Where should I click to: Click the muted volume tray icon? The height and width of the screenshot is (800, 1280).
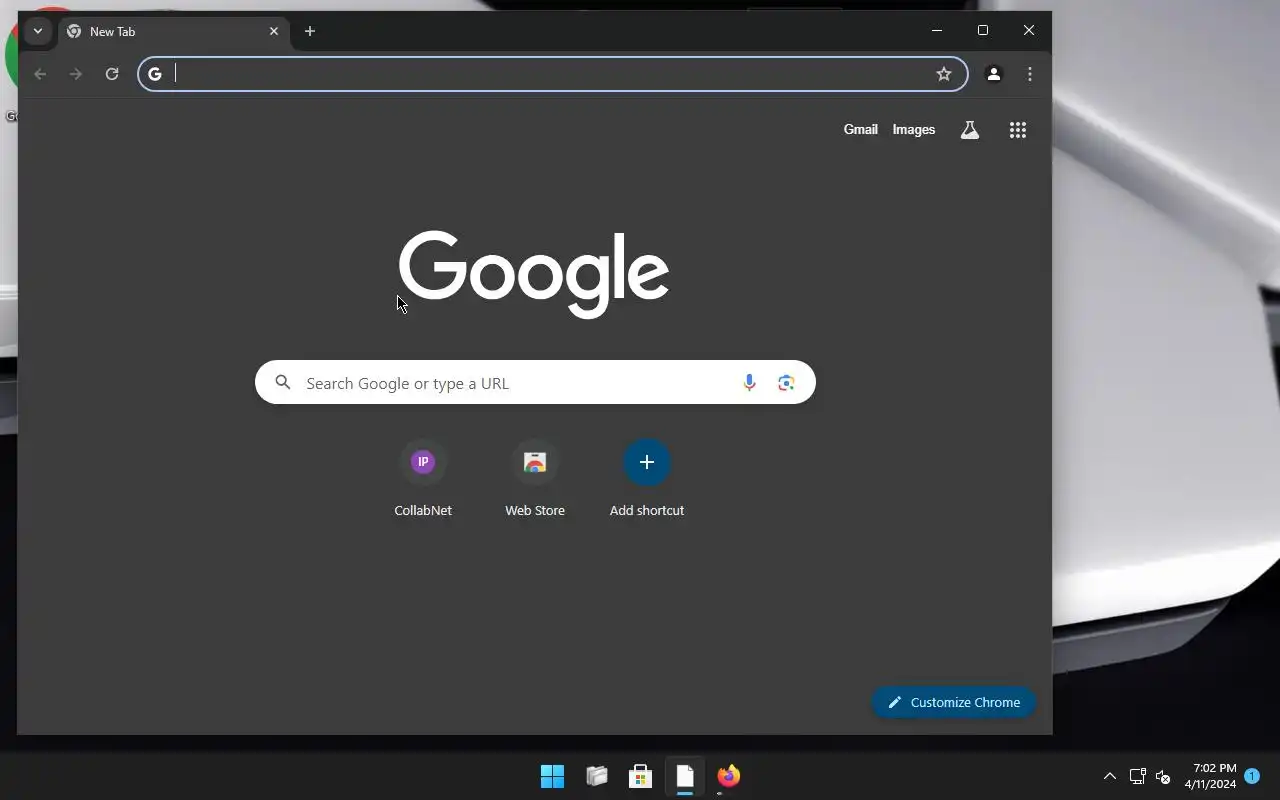pyautogui.click(x=1162, y=776)
